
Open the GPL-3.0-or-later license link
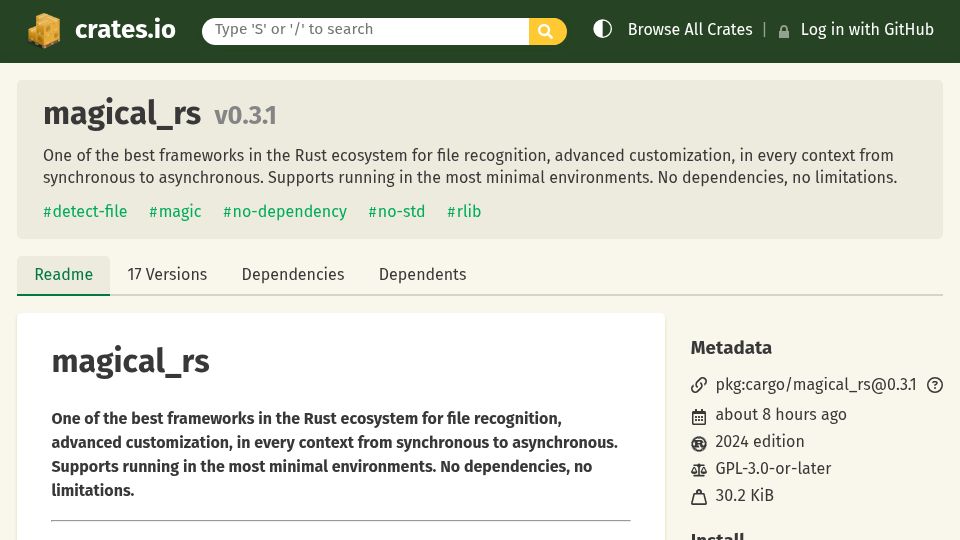click(x=773, y=468)
